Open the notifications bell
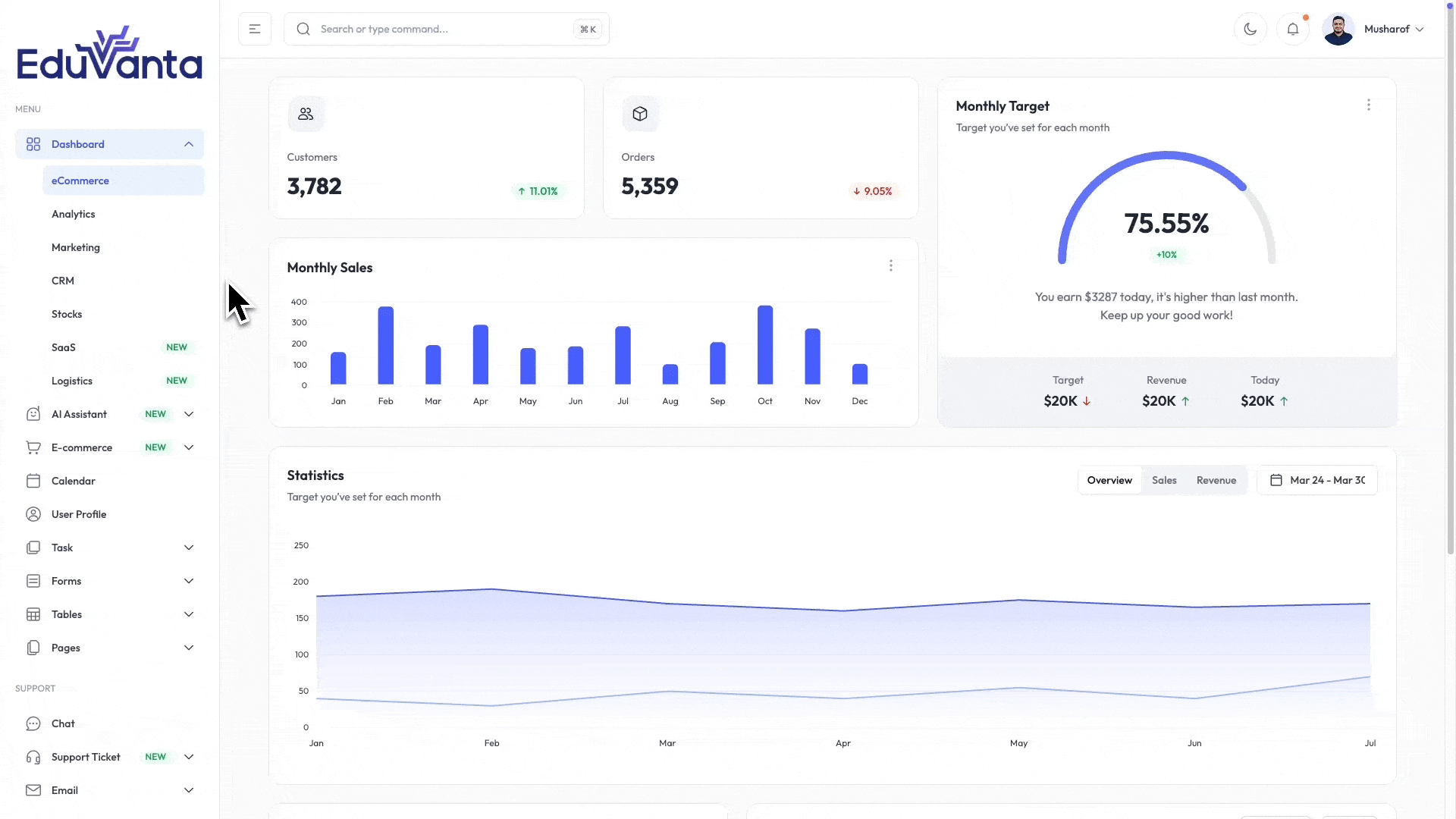This screenshot has height=819, width=1456. [1293, 29]
